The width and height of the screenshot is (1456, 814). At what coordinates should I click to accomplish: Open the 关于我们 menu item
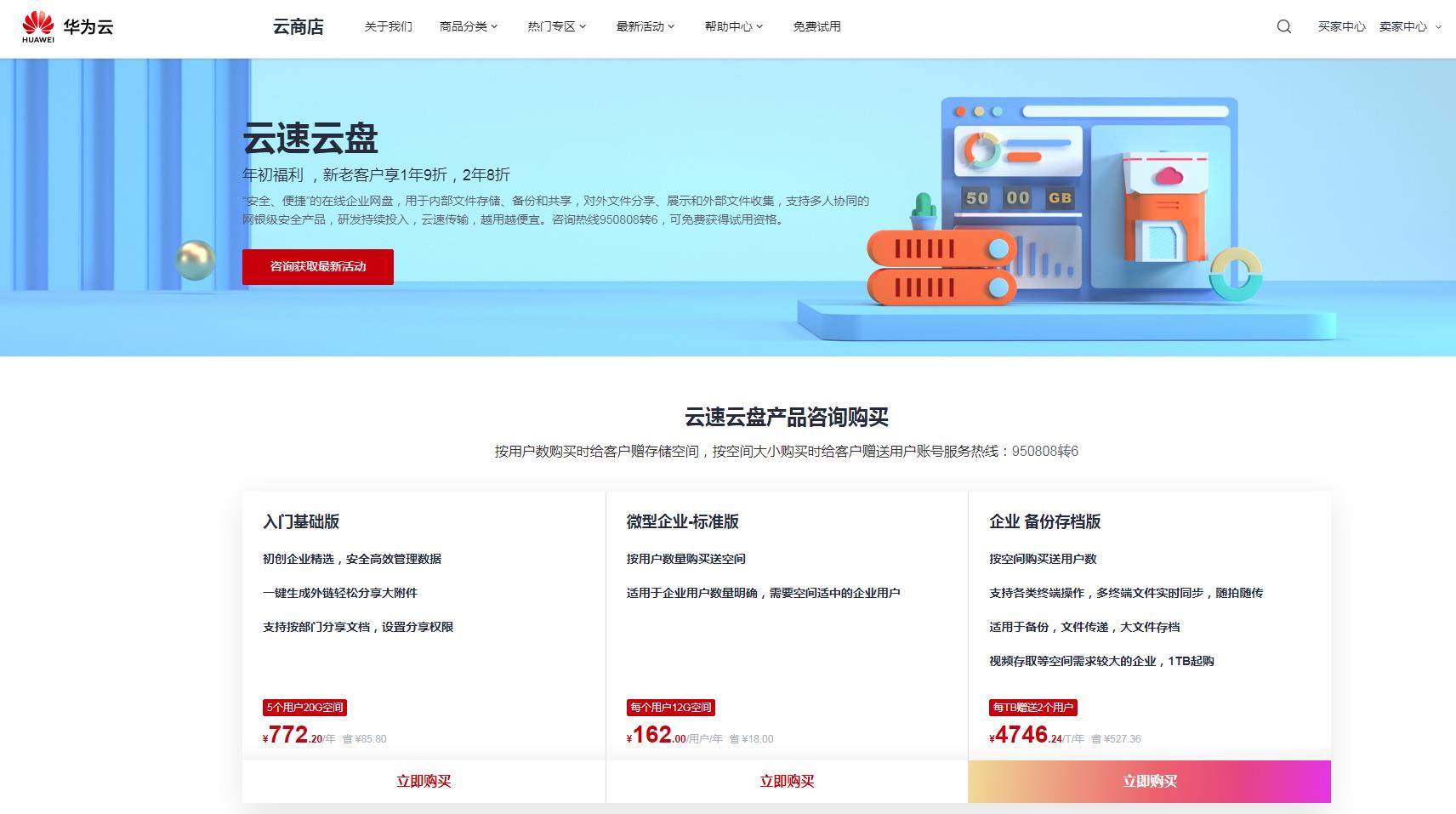point(388,26)
